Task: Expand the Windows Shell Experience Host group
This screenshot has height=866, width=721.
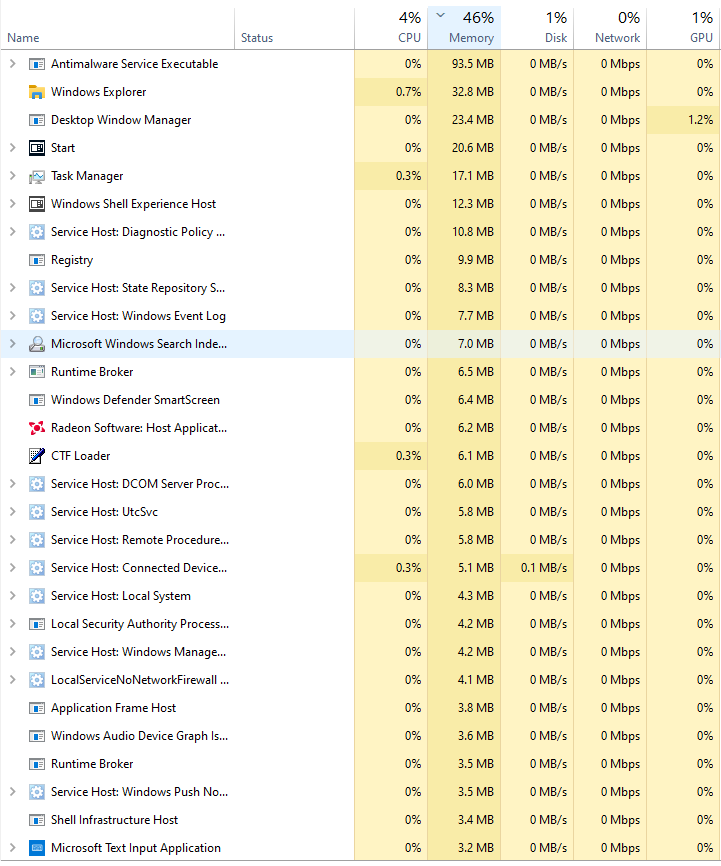Action: pos(13,204)
